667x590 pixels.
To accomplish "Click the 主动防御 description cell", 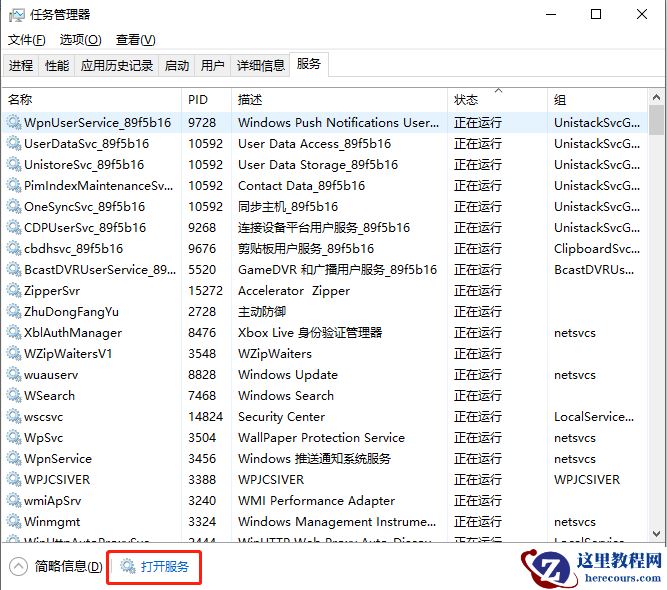I will point(262,312).
